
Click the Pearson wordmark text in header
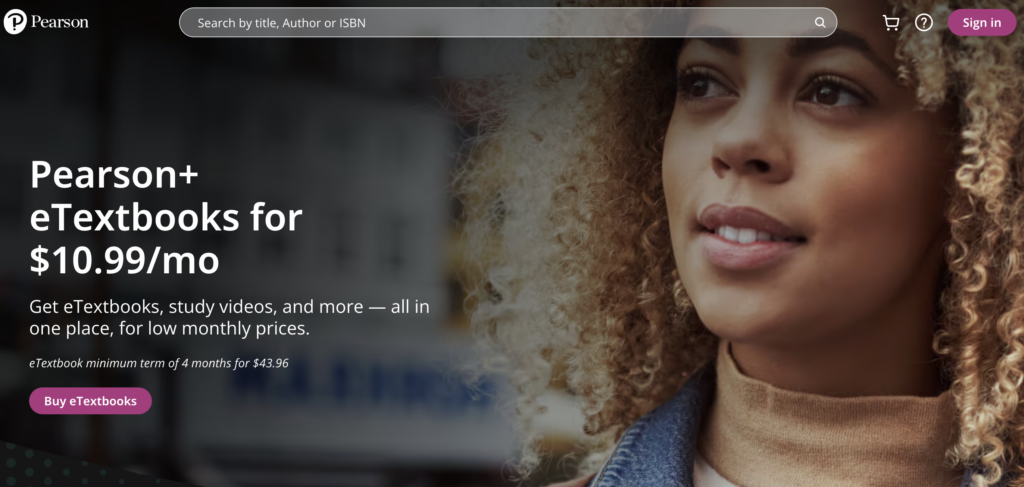59,22
